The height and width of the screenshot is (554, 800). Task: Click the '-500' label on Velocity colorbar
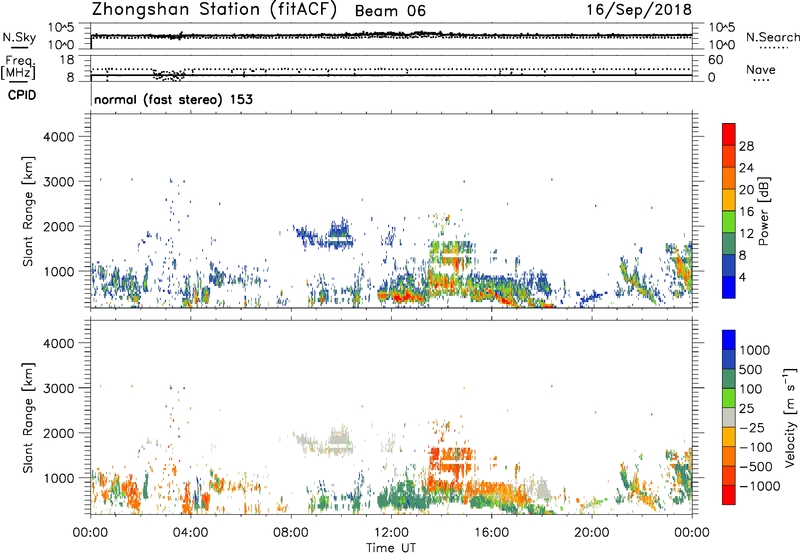coord(755,466)
